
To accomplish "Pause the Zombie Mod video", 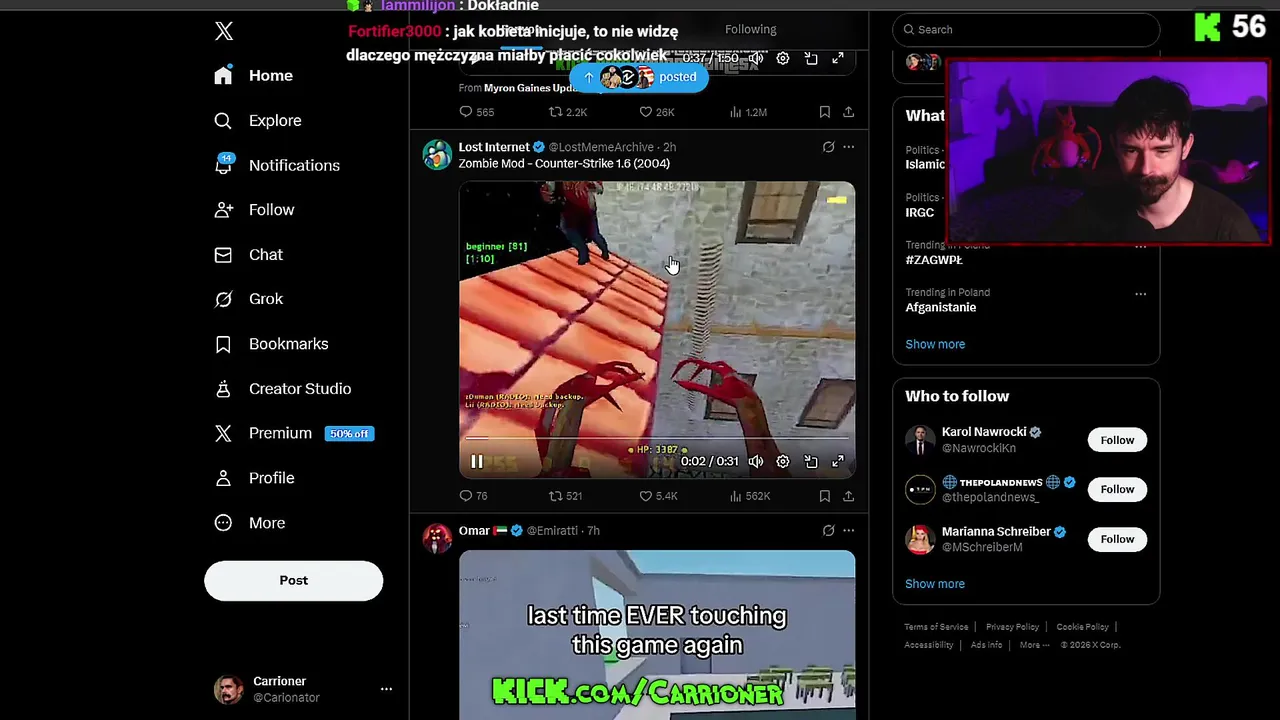I will pos(477,461).
